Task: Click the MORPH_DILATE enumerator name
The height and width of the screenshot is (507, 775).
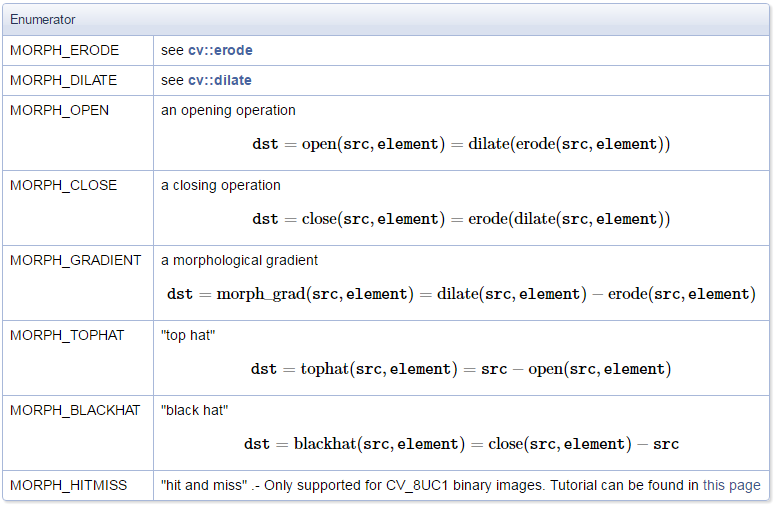Action: pos(63,80)
